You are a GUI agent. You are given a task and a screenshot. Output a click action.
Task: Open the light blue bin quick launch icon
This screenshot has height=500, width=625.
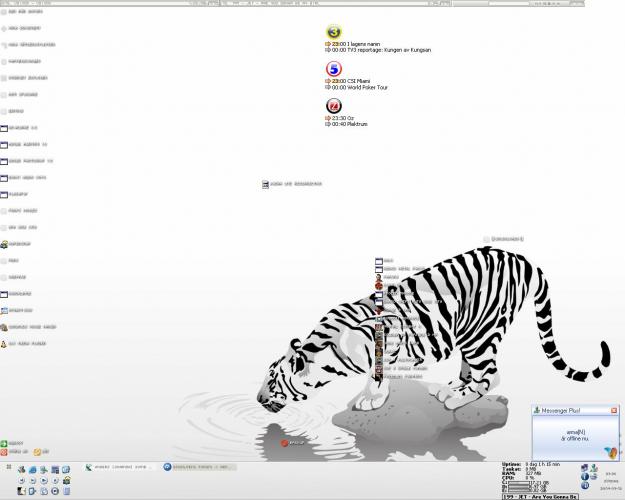coord(67,491)
